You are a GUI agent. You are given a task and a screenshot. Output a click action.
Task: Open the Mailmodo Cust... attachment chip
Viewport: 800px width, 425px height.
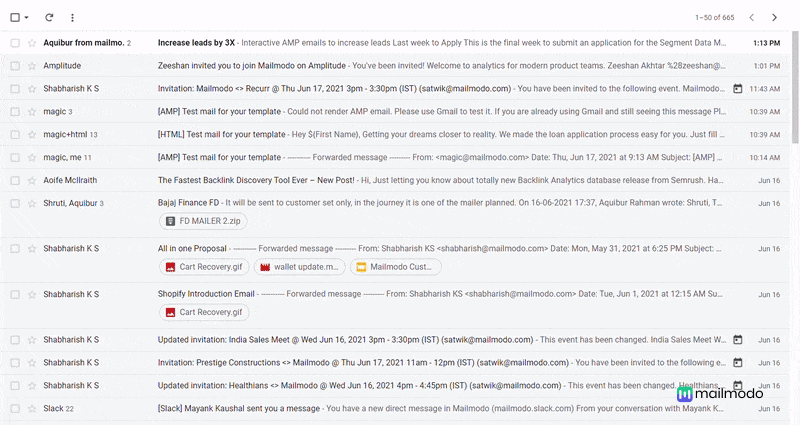[395, 267]
